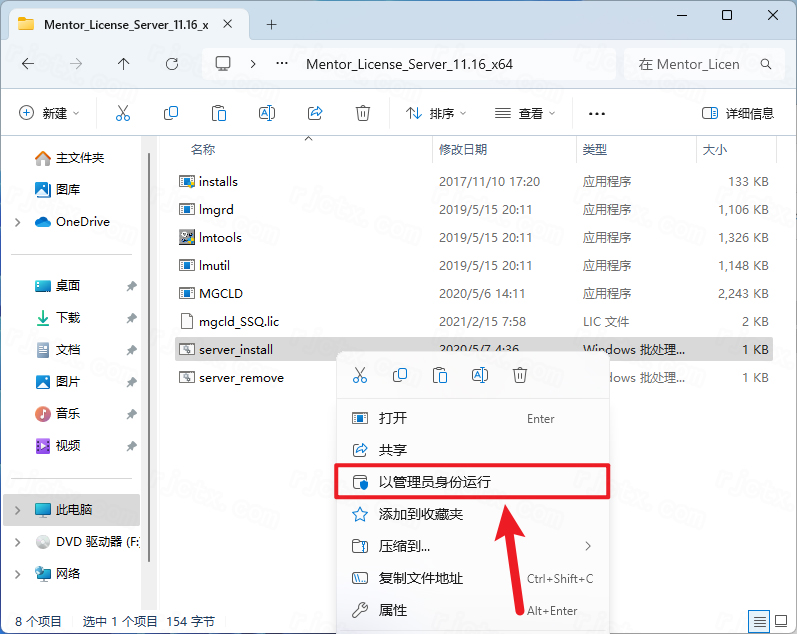This screenshot has width=797, height=634.
Task: Click the Rename icon in the context menu
Action: [480, 375]
